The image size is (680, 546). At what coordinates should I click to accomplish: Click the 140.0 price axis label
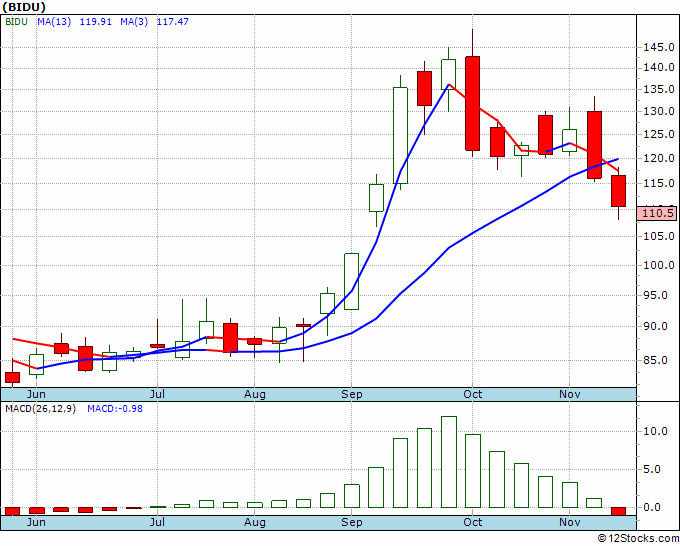coord(659,67)
